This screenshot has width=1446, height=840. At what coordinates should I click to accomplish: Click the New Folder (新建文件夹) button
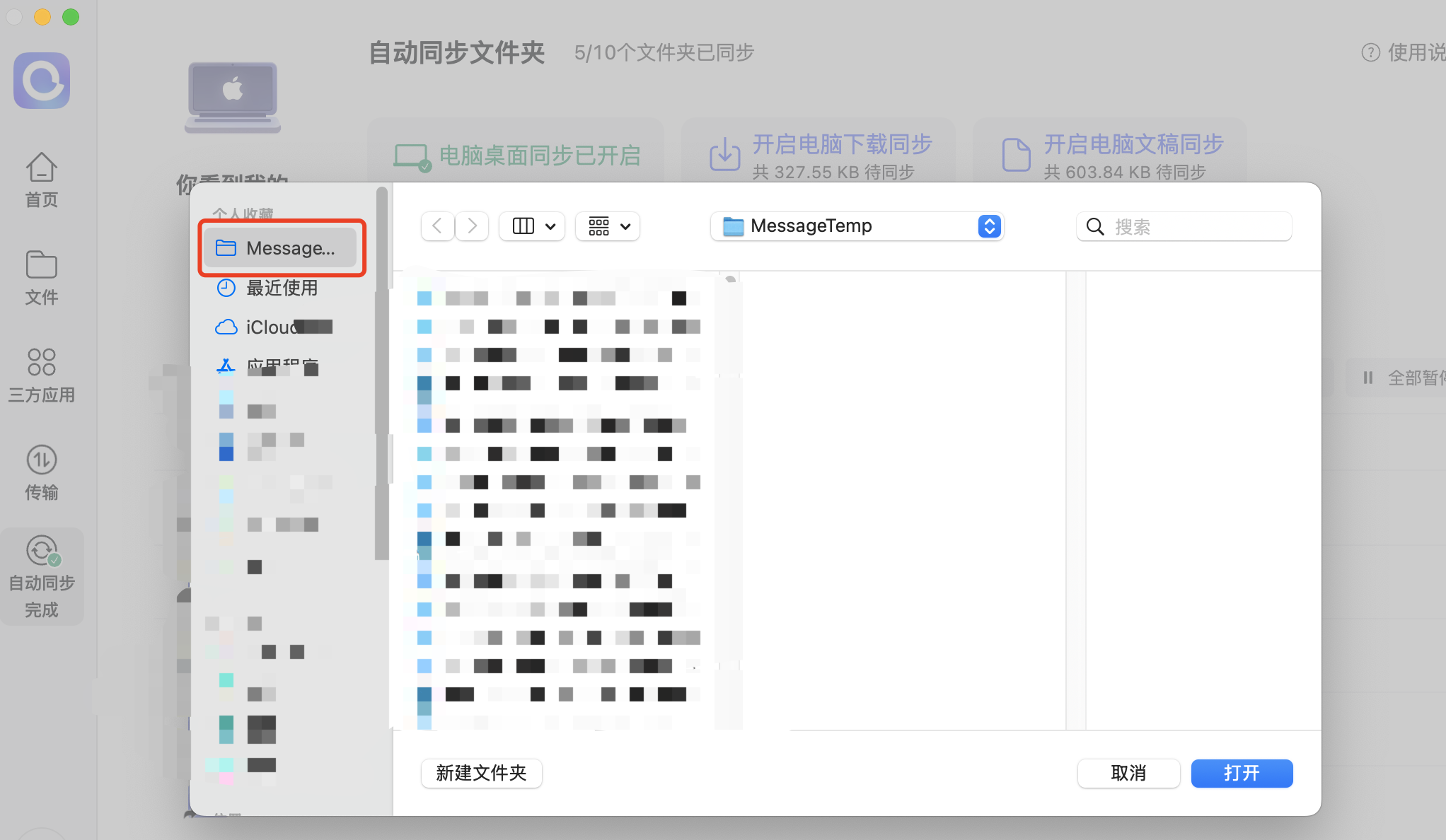[481, 773]
